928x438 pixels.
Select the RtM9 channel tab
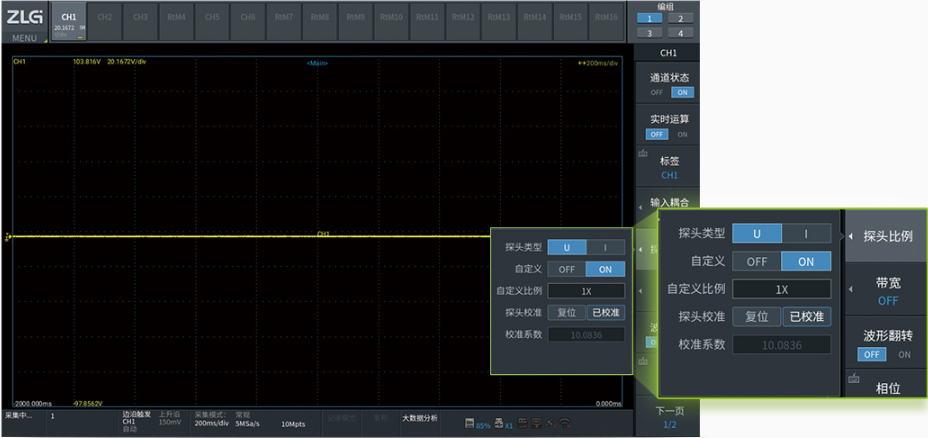356,21
